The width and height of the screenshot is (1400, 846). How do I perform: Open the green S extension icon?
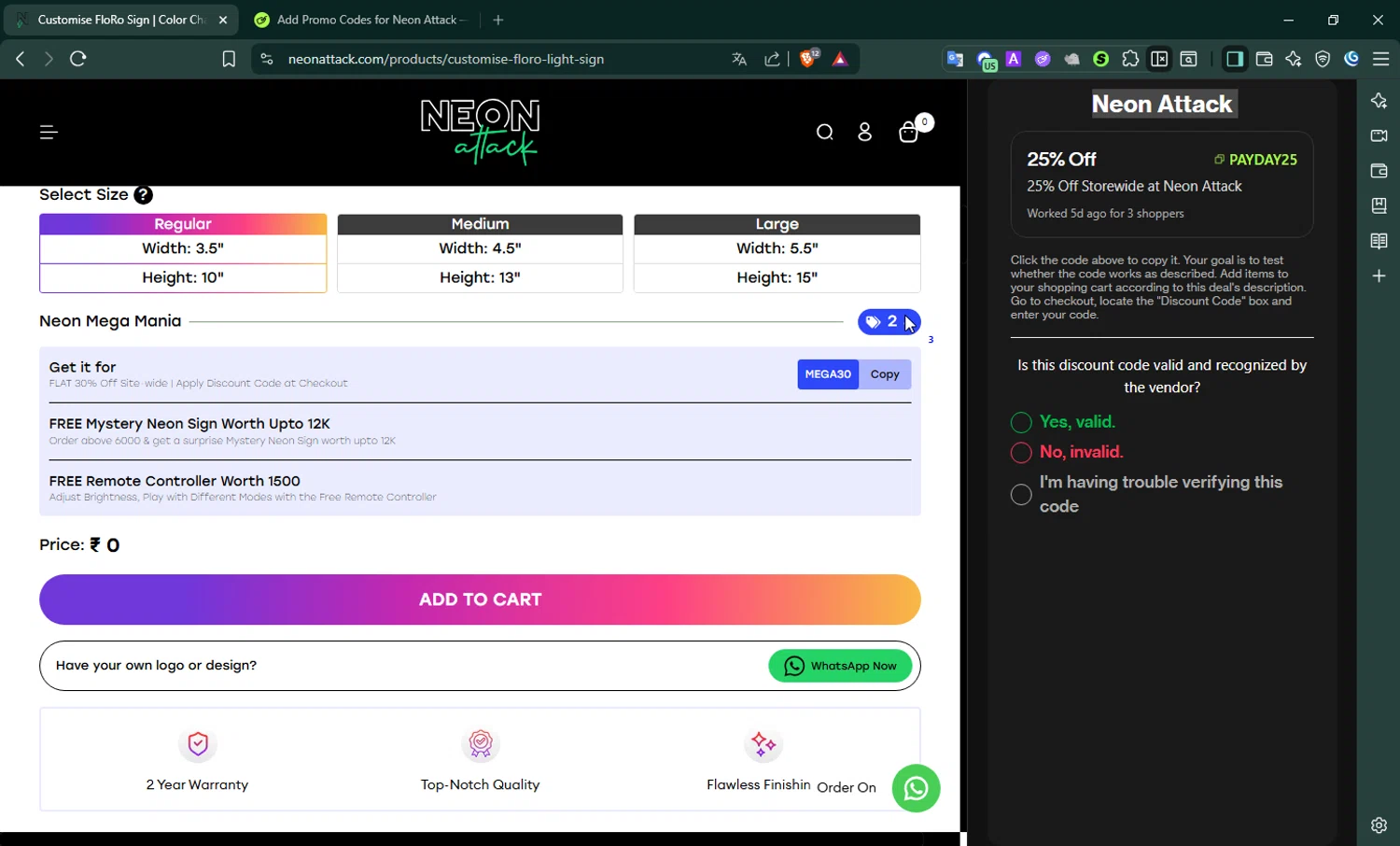[x=1101, y=59]
